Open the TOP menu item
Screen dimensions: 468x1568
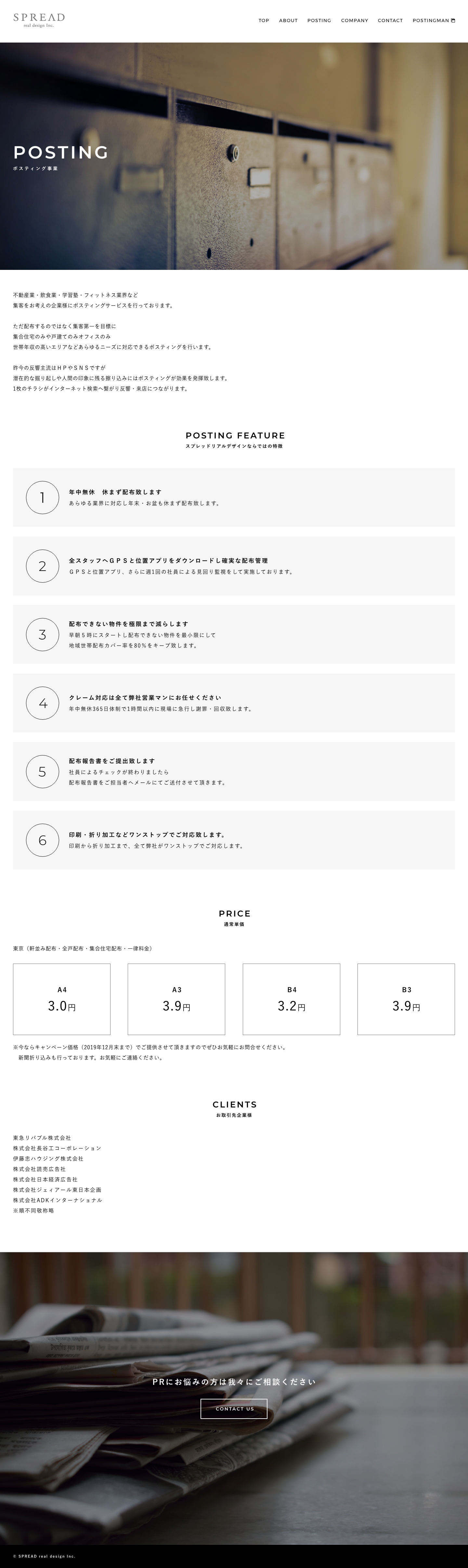pyautogui.click(x=264, y=21)
